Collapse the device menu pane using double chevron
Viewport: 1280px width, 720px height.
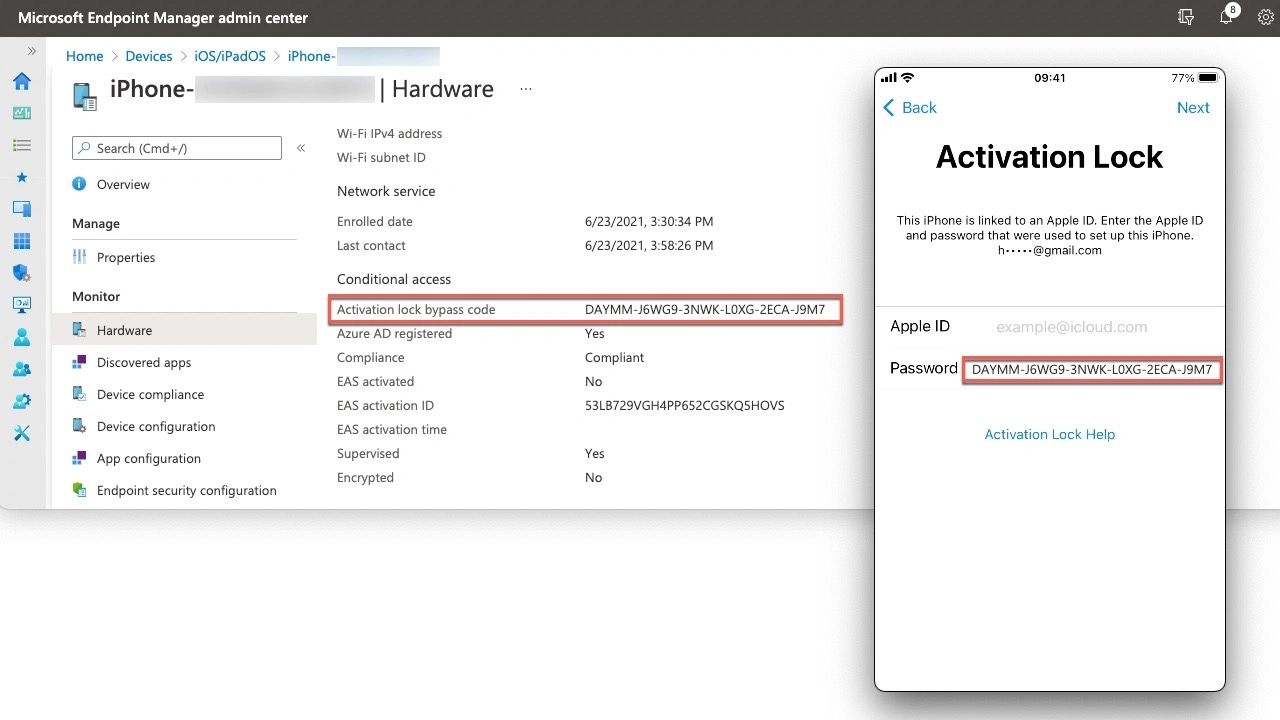pos(301,148)
